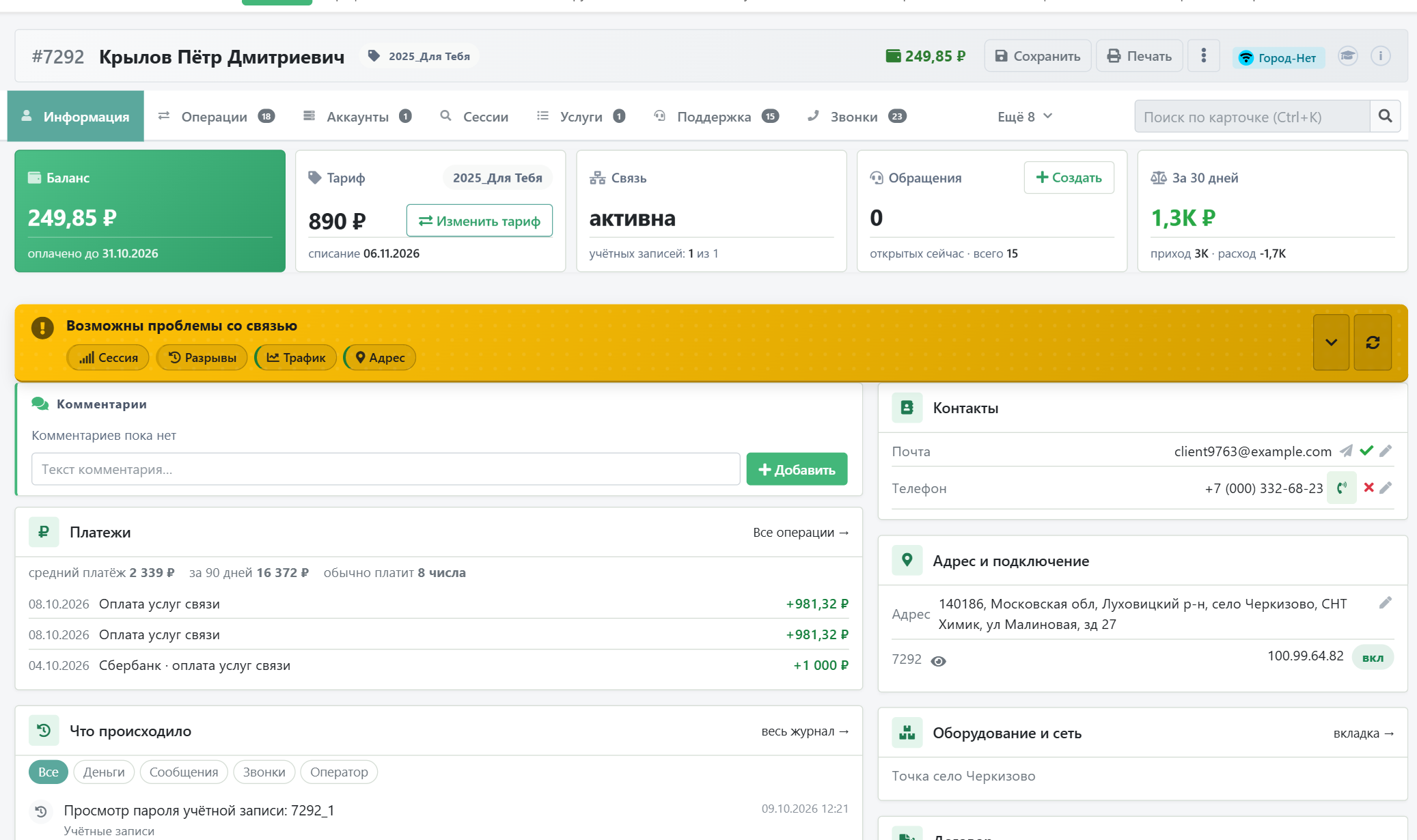Viewport: 1417px width, 840px height.
Task: Switch to the Звонки tab
Action: (x=857, y=116)
